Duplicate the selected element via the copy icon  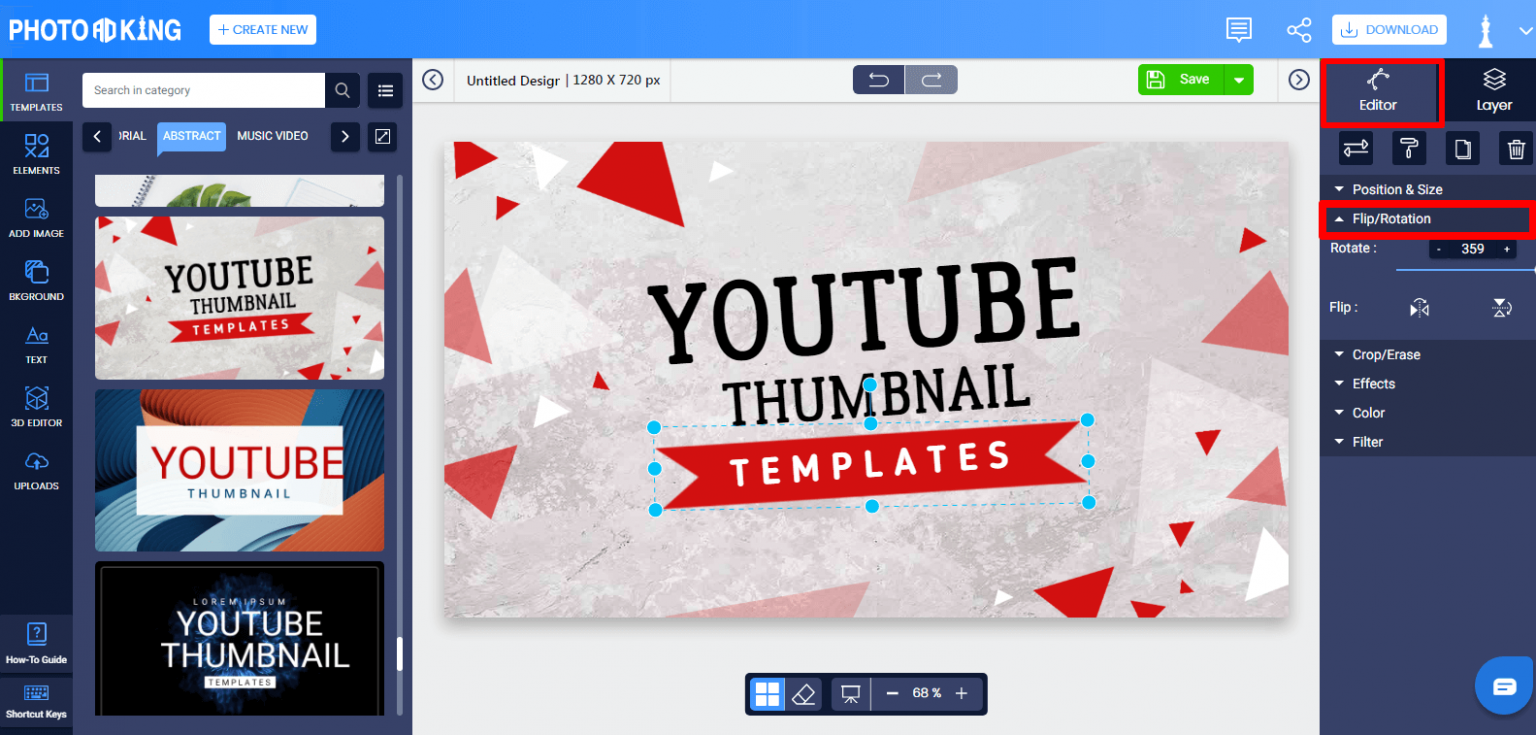pyautogui.click(x=1462, y=148)
